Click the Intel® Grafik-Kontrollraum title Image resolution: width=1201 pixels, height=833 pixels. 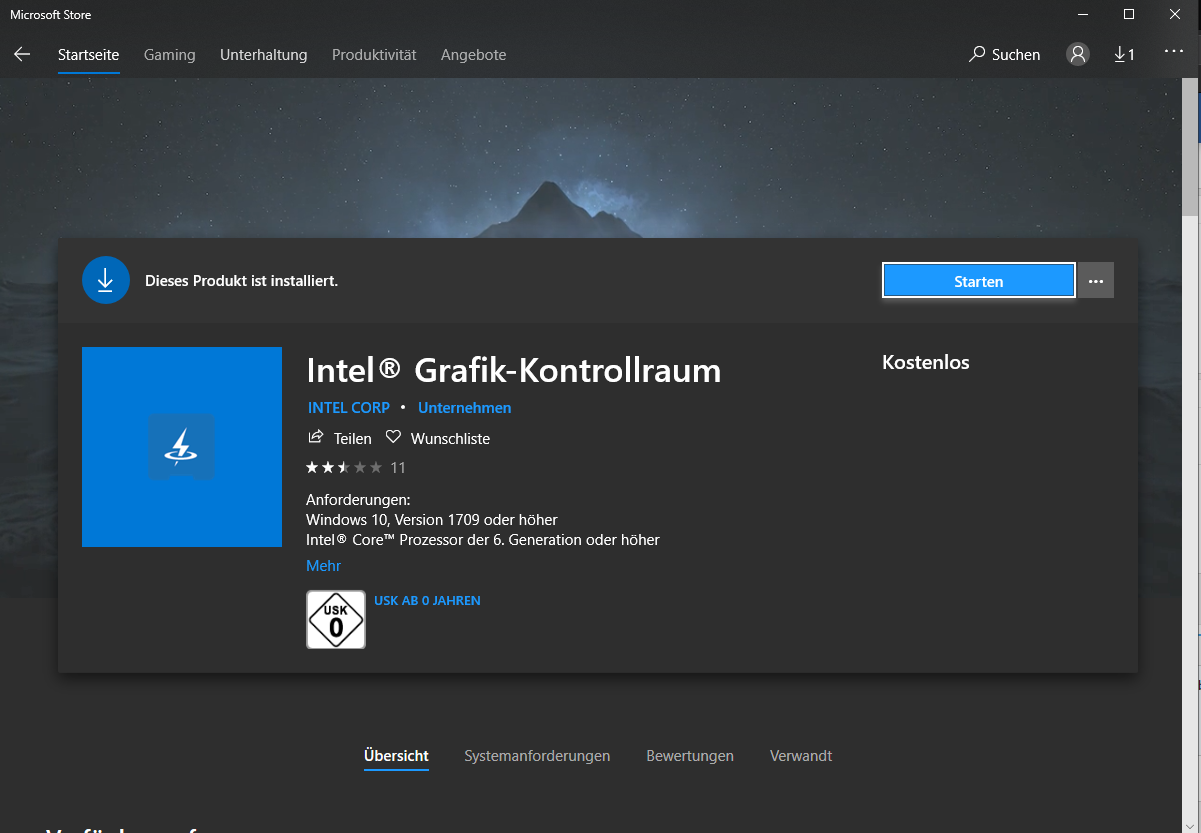[x=514, y=371]
